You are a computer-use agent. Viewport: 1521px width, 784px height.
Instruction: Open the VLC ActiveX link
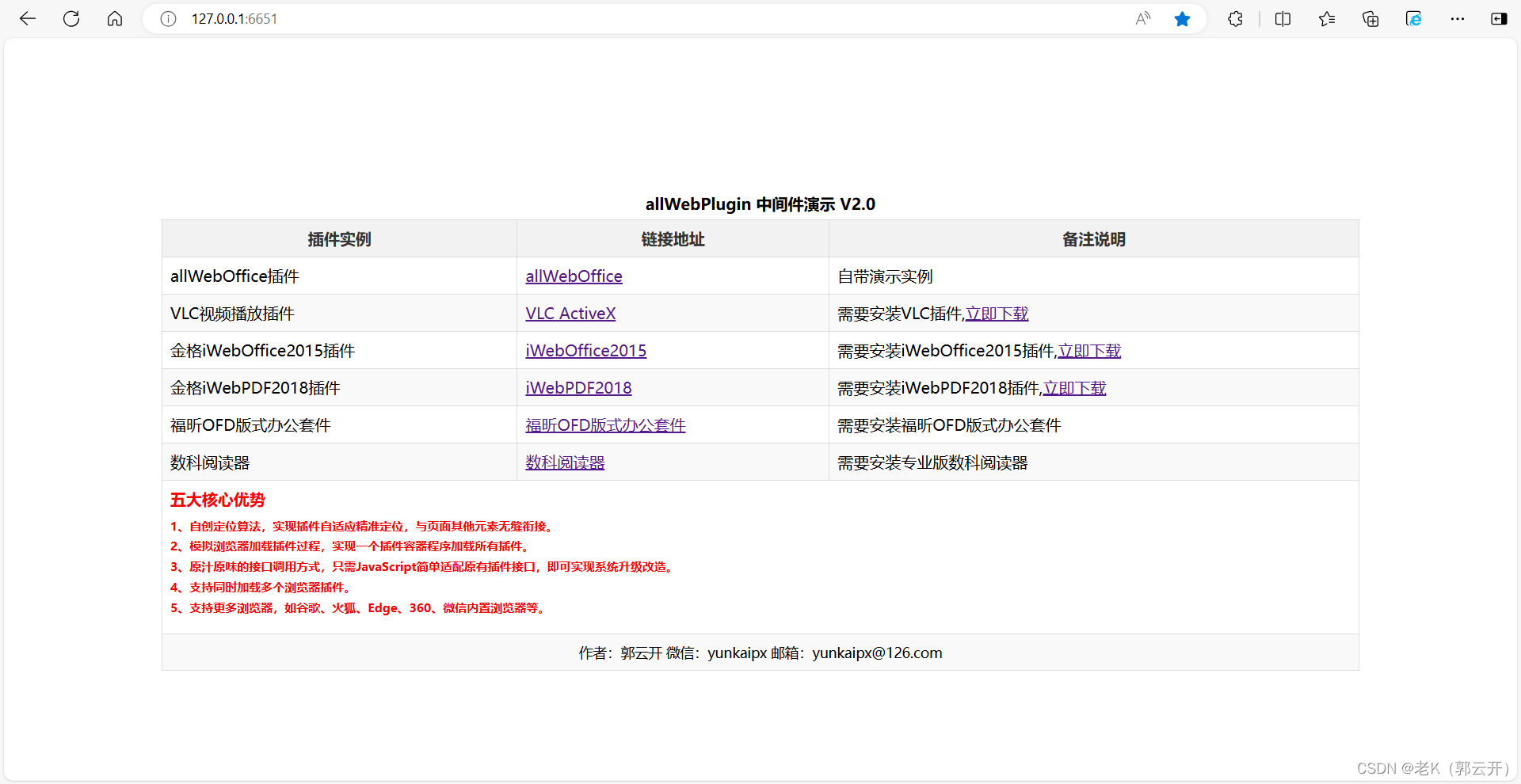point(570,313)
